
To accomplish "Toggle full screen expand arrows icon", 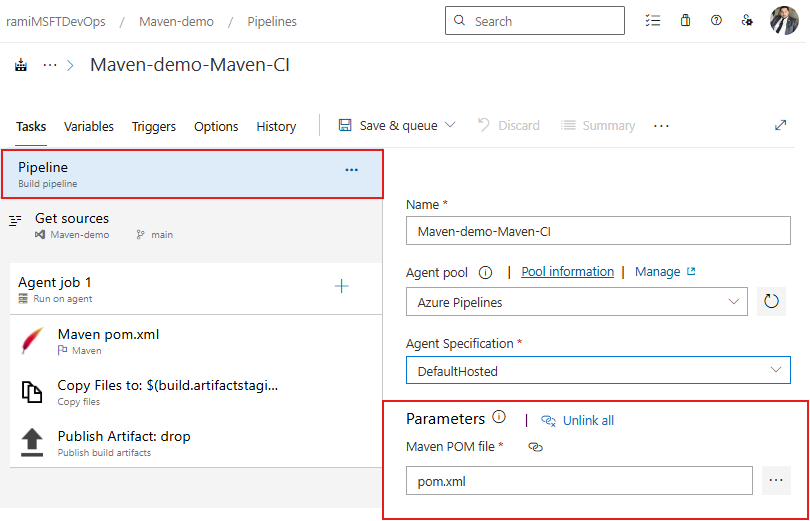I will (x=781, y=125).
